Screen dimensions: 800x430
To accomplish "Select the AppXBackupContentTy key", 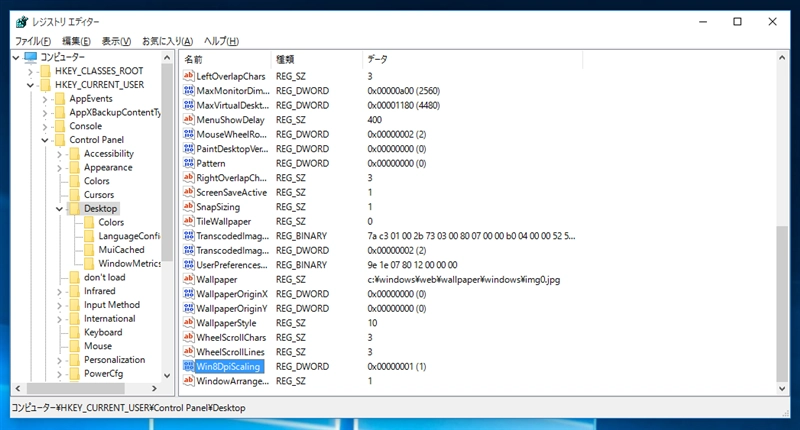I will click(115, 113).
